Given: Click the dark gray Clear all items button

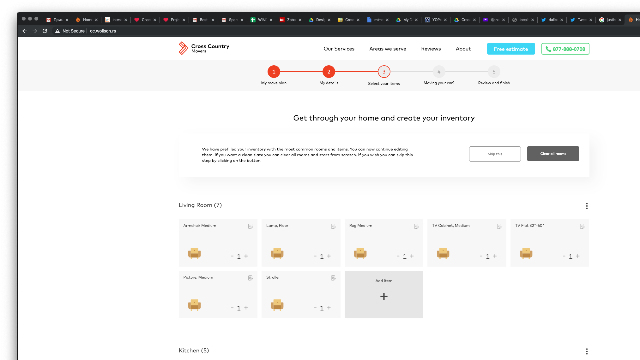Looking at the screenshot, I should tap(553, 154).
